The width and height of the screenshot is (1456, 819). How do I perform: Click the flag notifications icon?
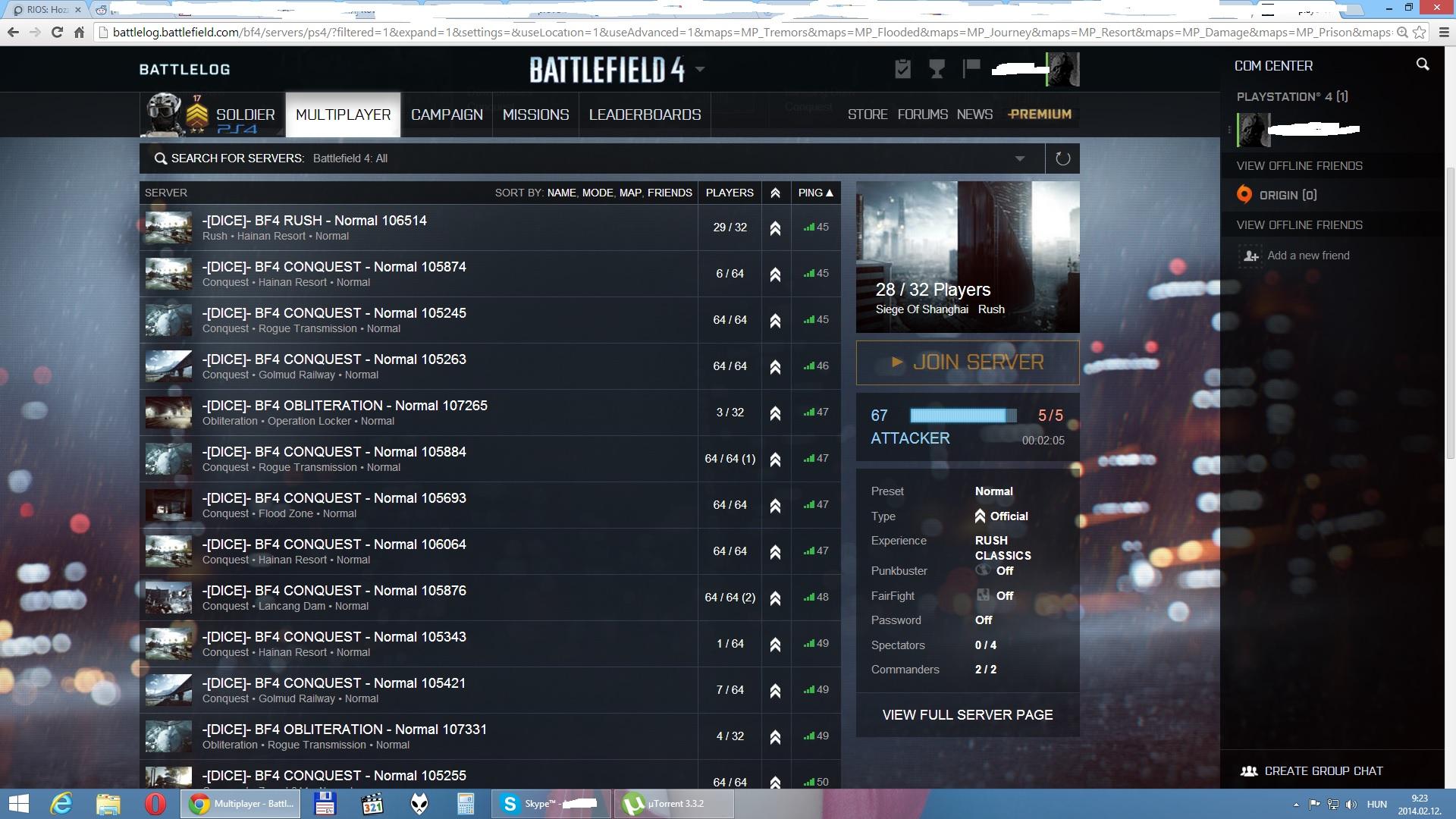click(x=971, y=69)
